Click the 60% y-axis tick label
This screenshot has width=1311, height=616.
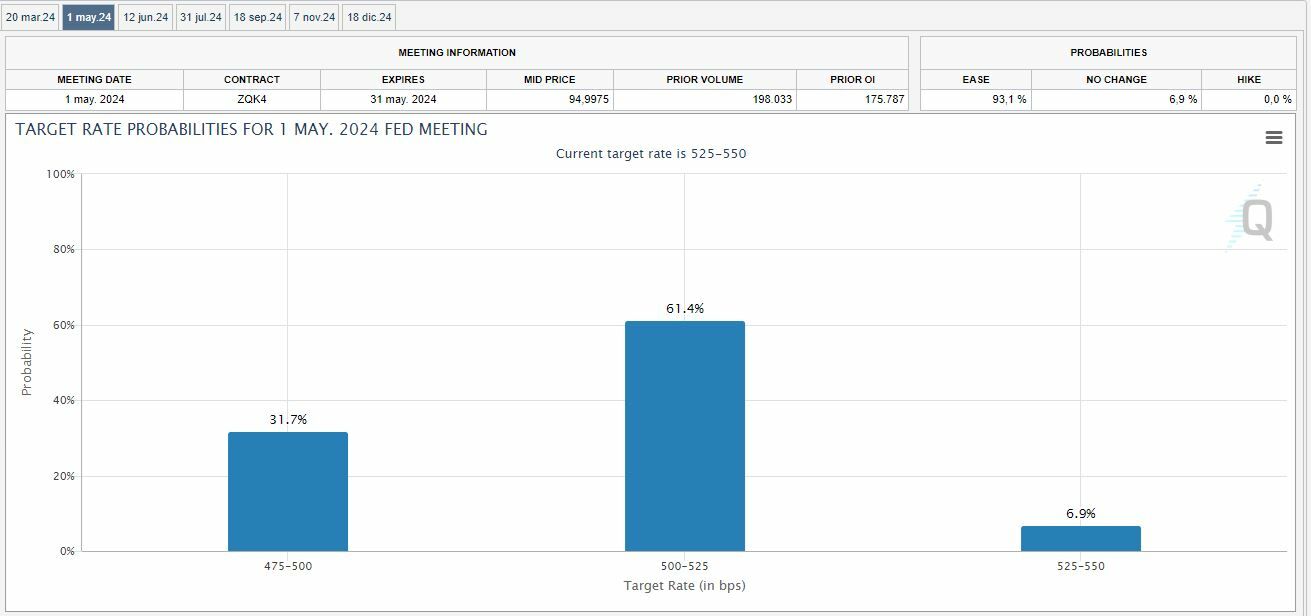pyautogui.click(x=63, y=325)
